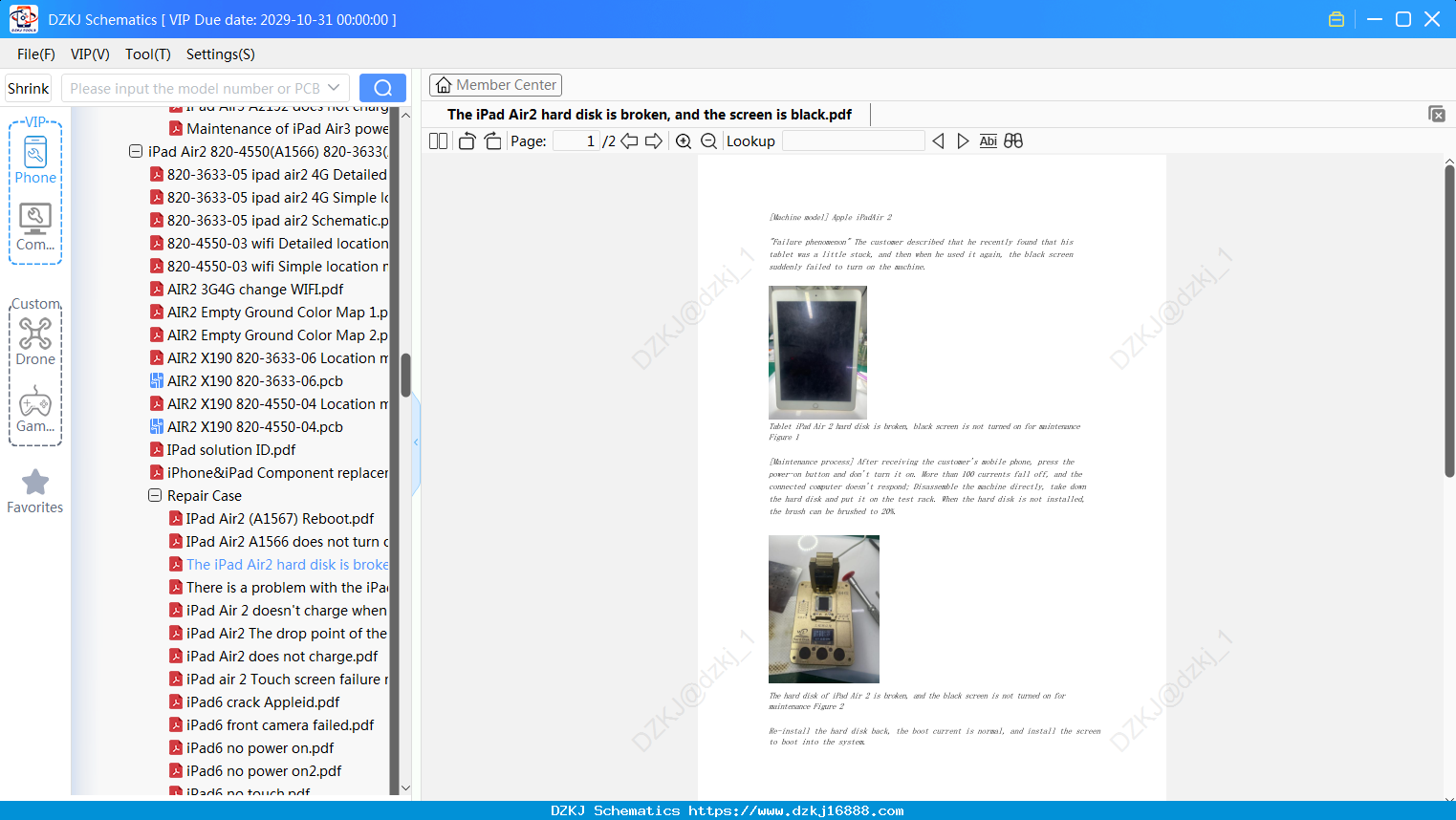Open AIR2 X190 820-4550-04.pcb file
1456x820 pixels.
click(x=247, y=427)
